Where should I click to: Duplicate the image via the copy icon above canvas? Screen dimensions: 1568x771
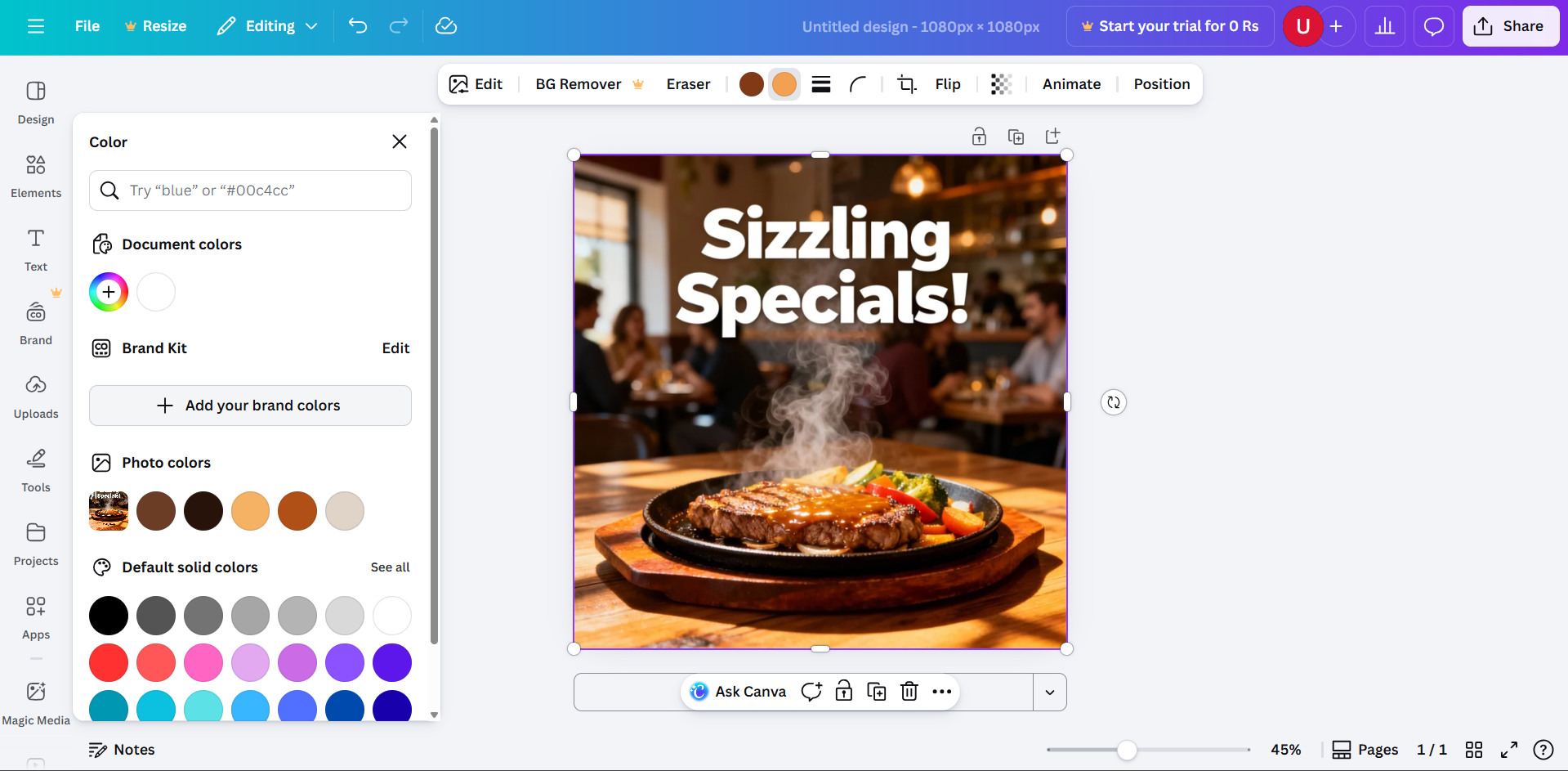click(1016, 136)
